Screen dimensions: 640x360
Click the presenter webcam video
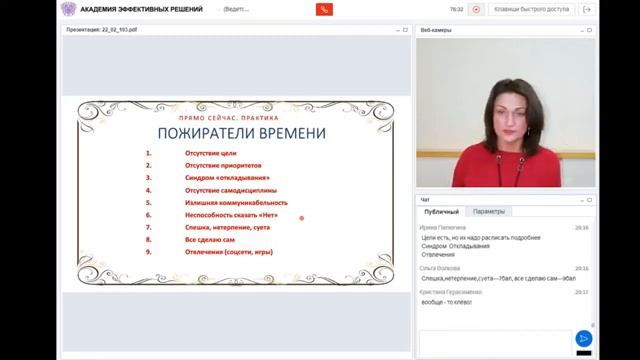click(505, 113)
